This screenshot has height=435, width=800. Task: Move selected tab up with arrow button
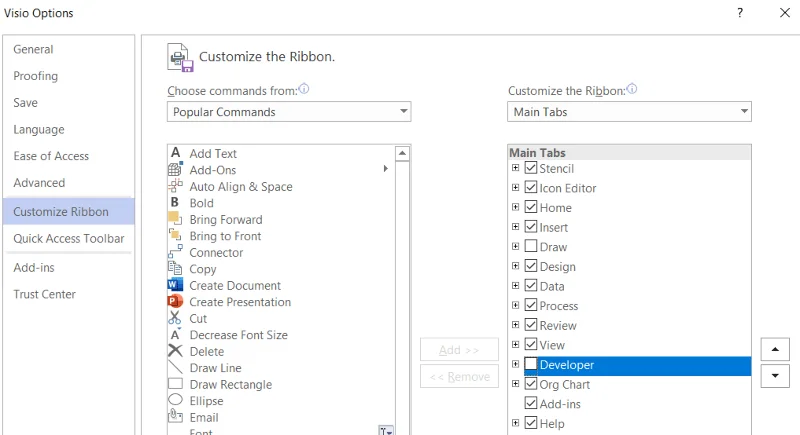775,349
